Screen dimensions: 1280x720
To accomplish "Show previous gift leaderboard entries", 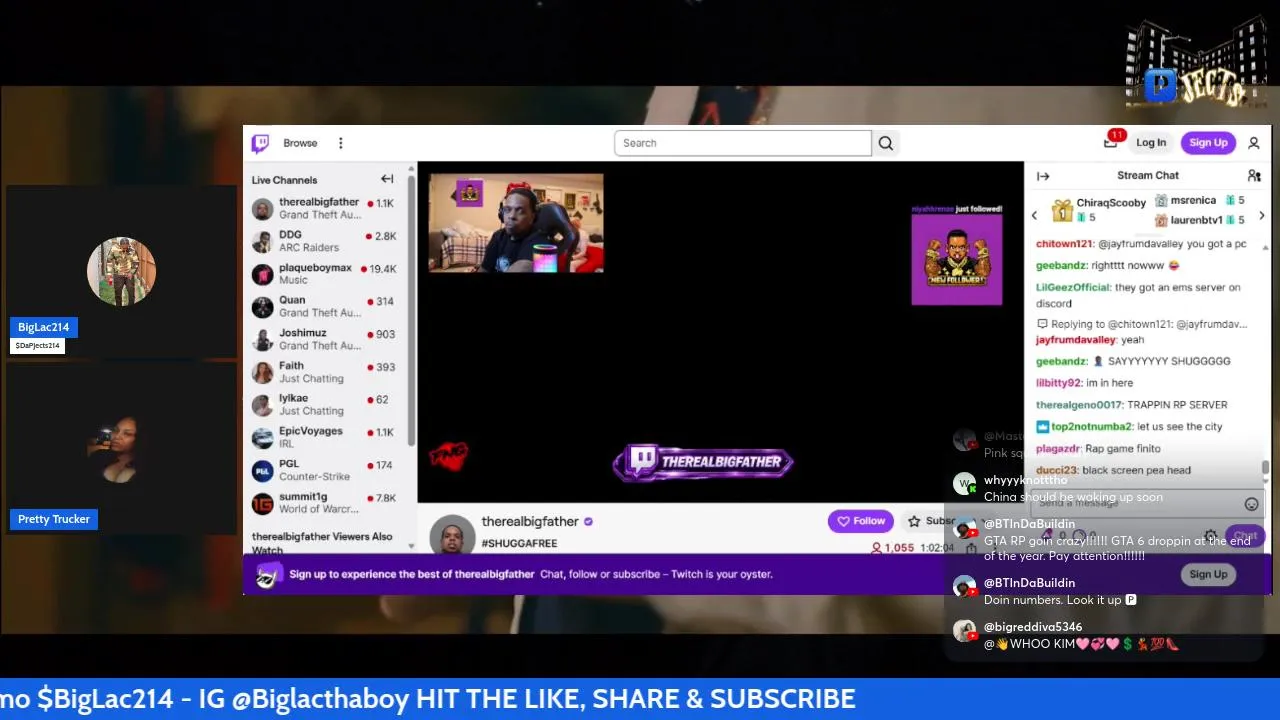I will coord(1035,215).
